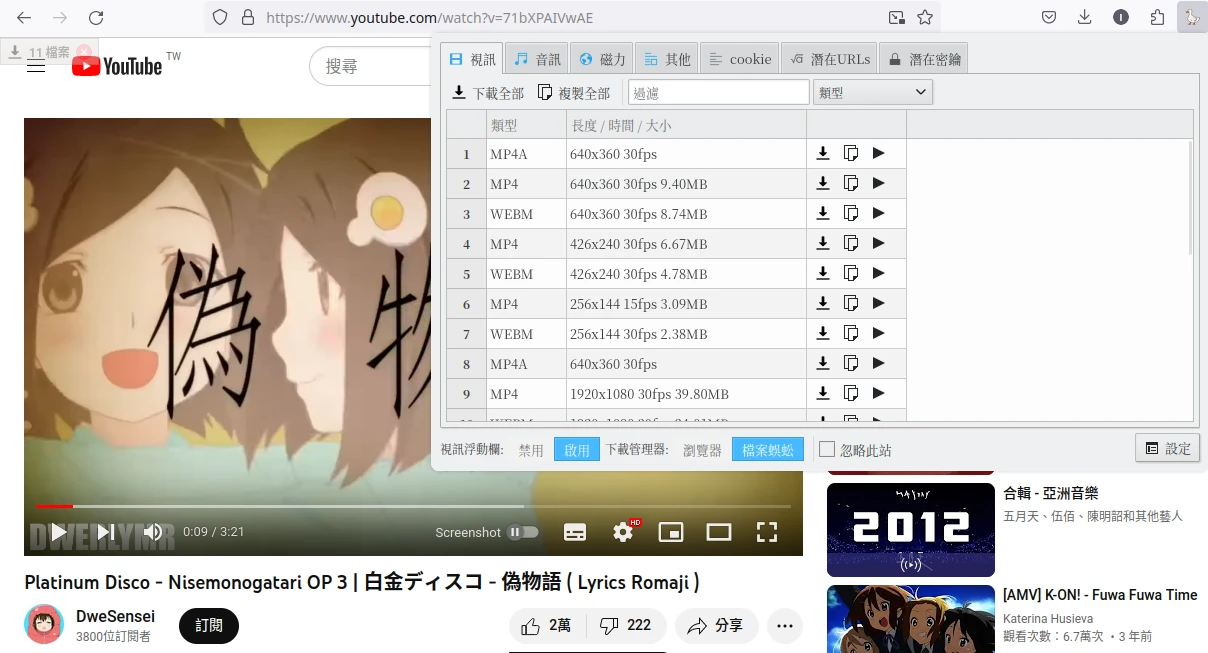Select 禁用 for the video floating bar

(x=531, y=450)
